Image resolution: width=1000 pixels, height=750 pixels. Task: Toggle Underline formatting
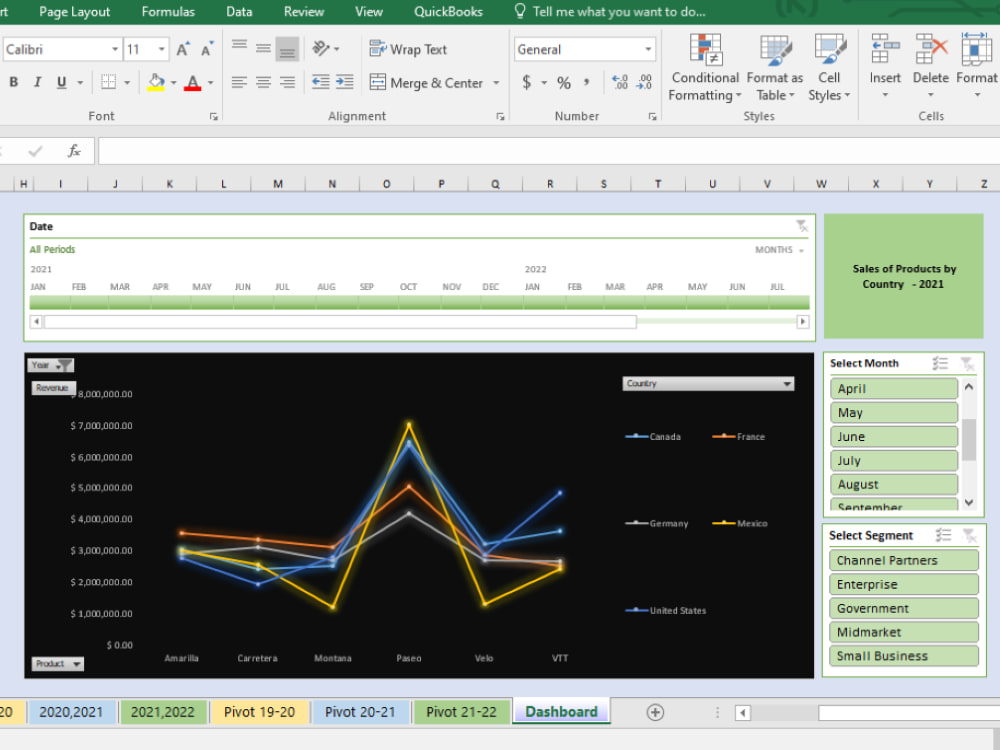[x=62, y=82]
